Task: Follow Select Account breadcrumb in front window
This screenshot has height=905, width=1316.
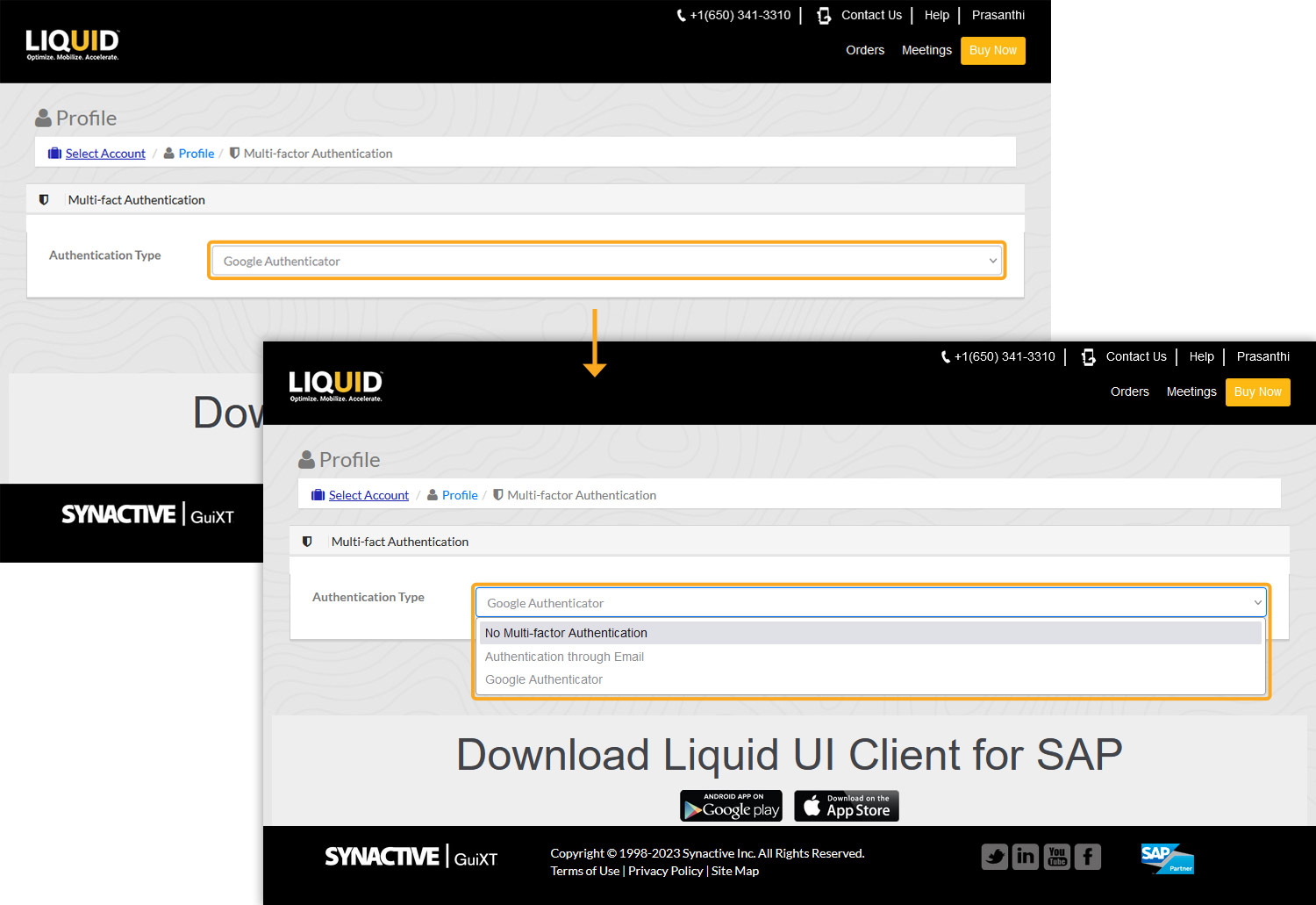Action: click(368, 495)
